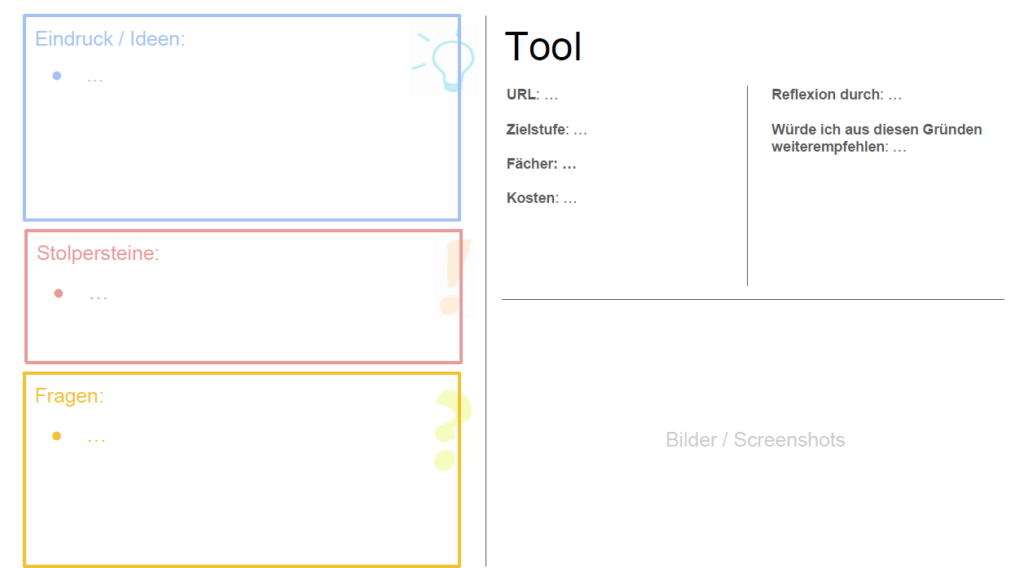1024x568 pixels.
Task: Click the ellipsis text under Stolpersteine
Action: 98,295
